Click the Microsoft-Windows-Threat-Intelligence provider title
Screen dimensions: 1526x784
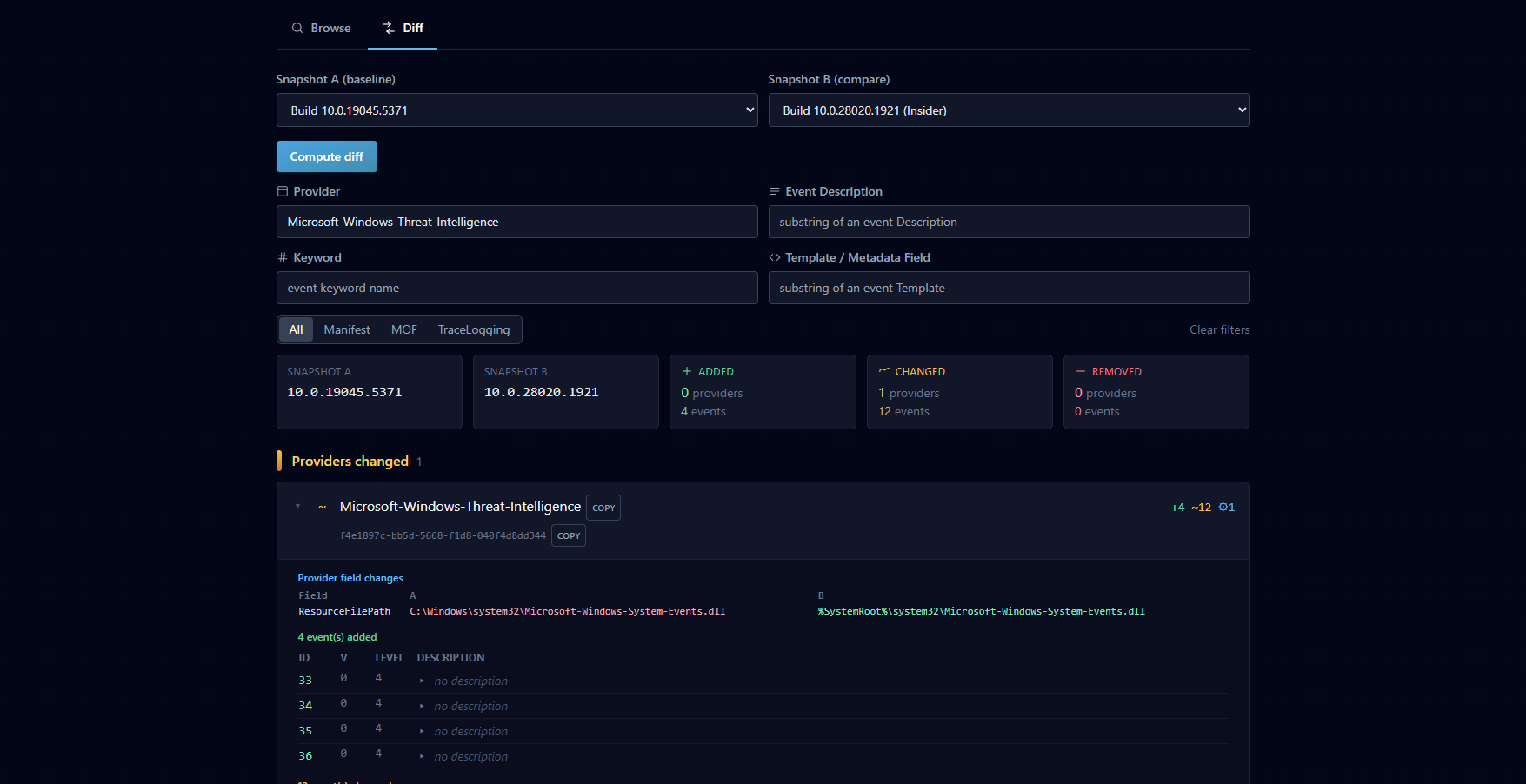pyautogui.click(x=460, y=507)
